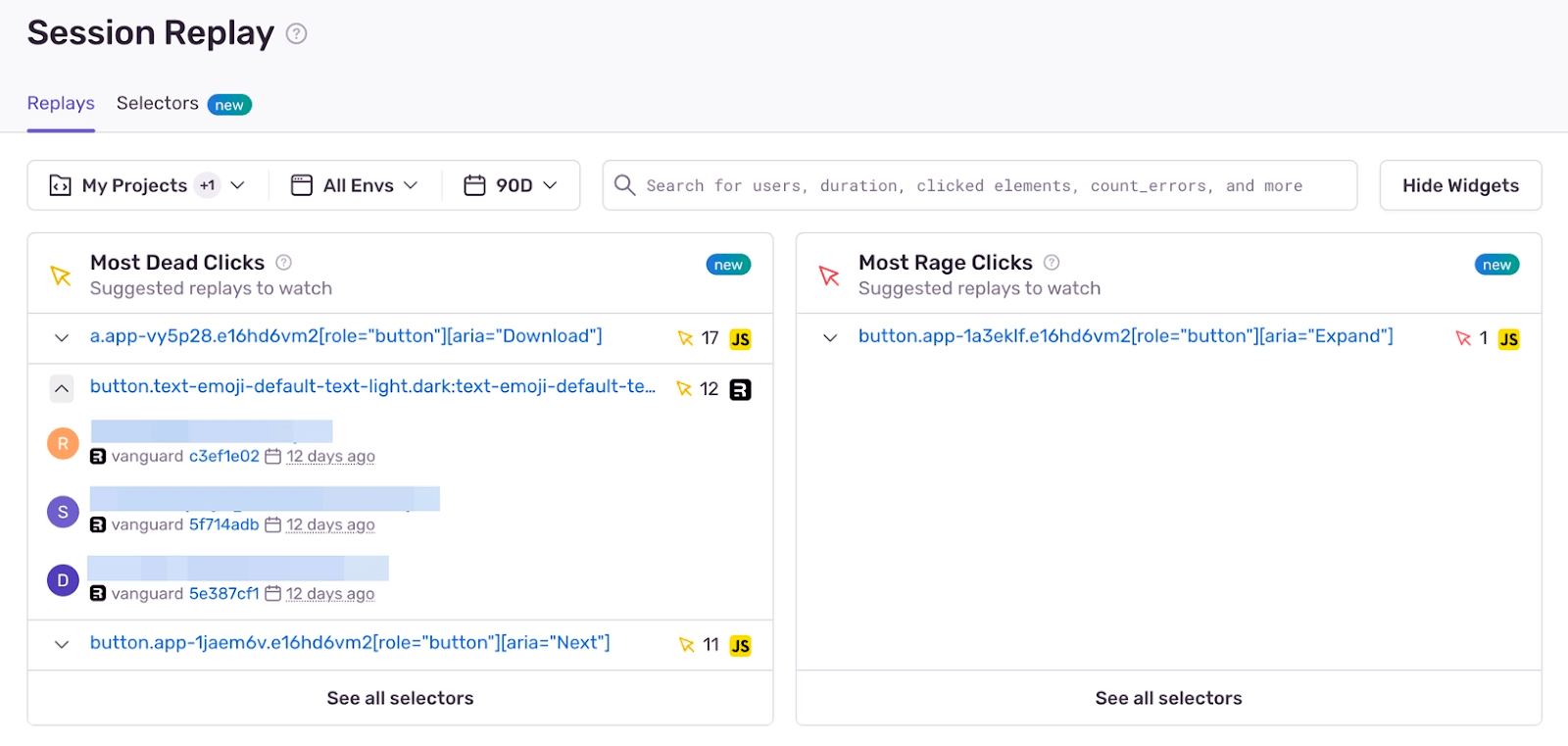
Task: Select the Replays tab
Action: click(61, 104)
